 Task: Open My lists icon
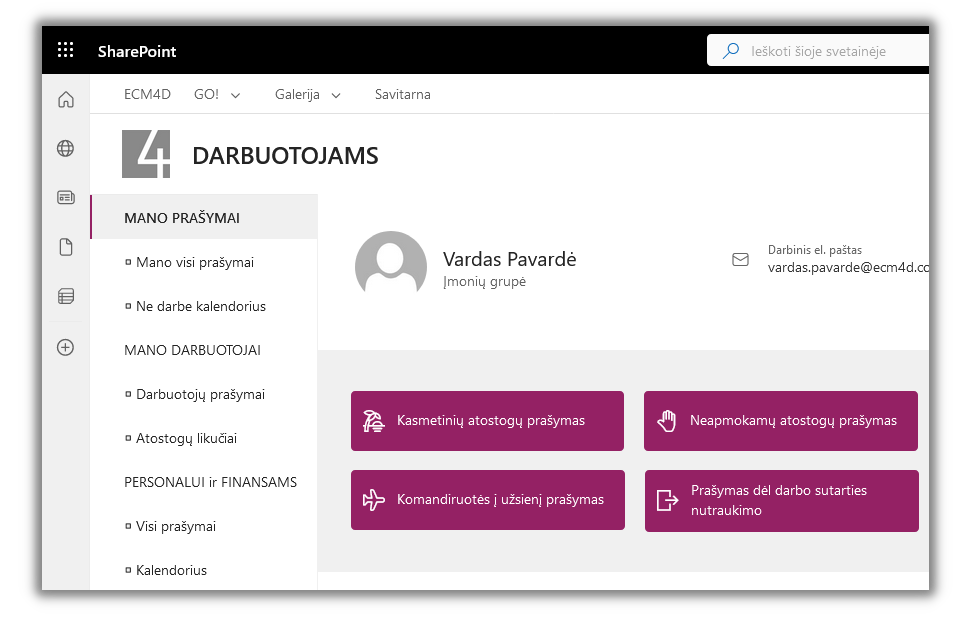(66, 296)
